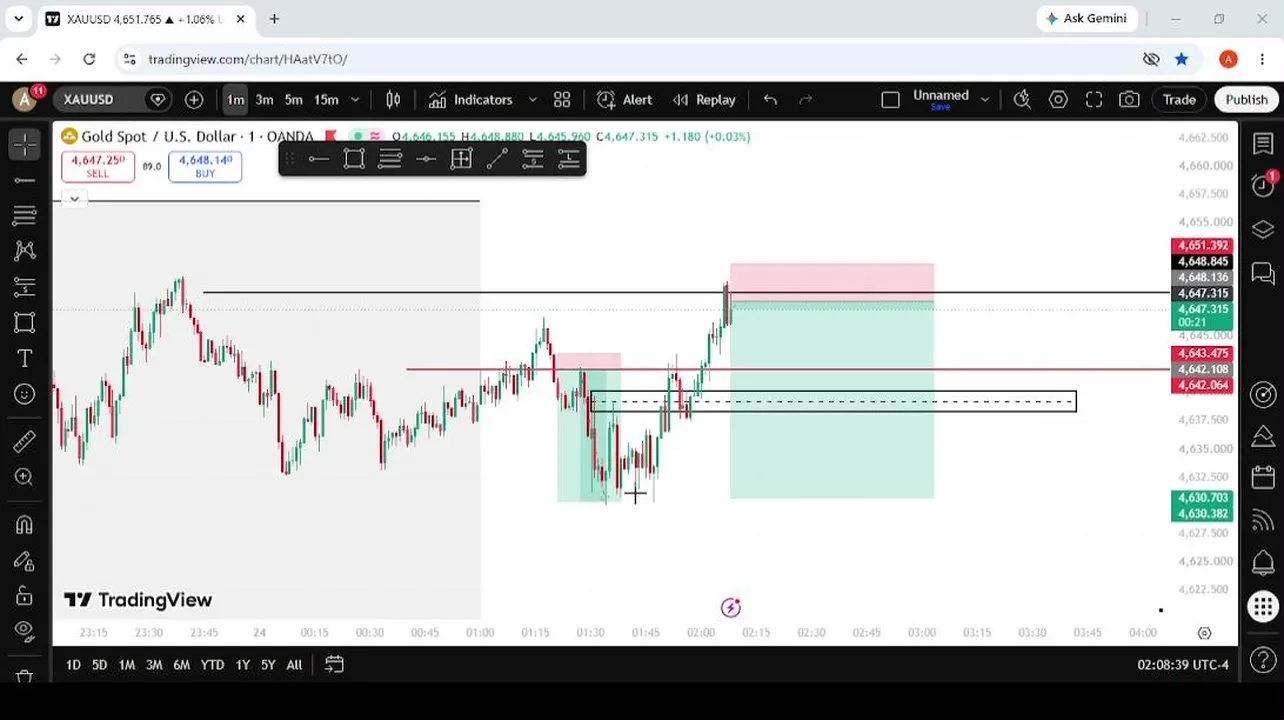Redo the chart action

click(806, 99)
